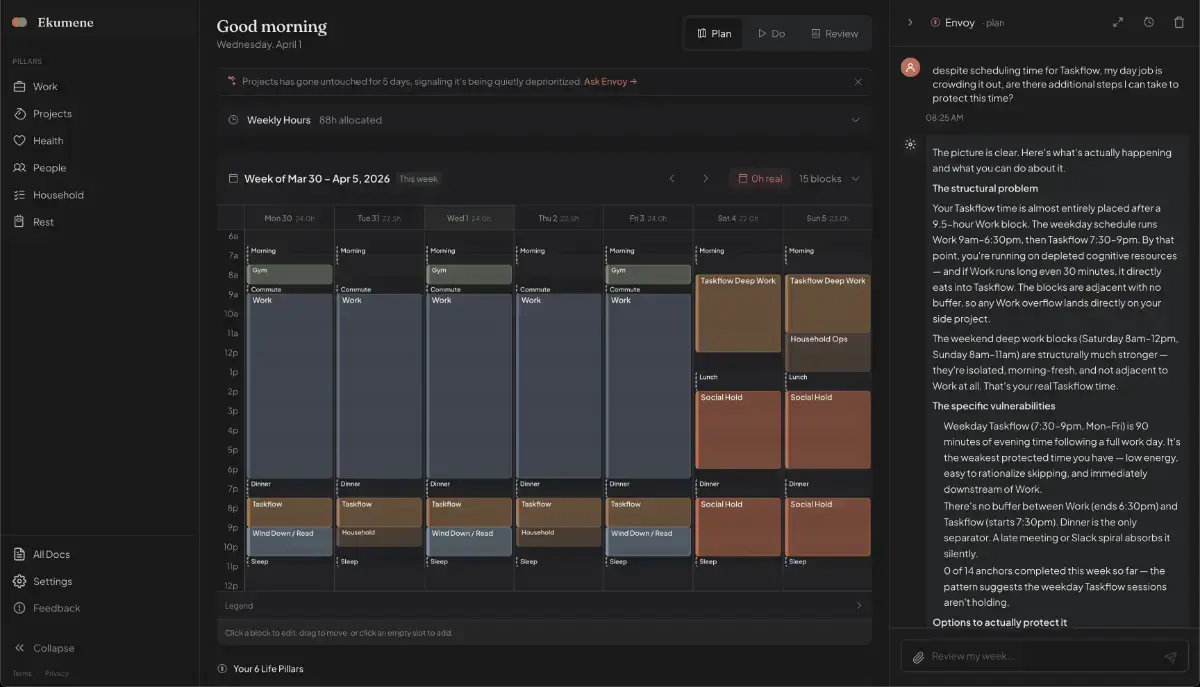Click the Ask Envoy link
Image resolution: width=1200 pixels, height=687 pixels.
(610, 82)
